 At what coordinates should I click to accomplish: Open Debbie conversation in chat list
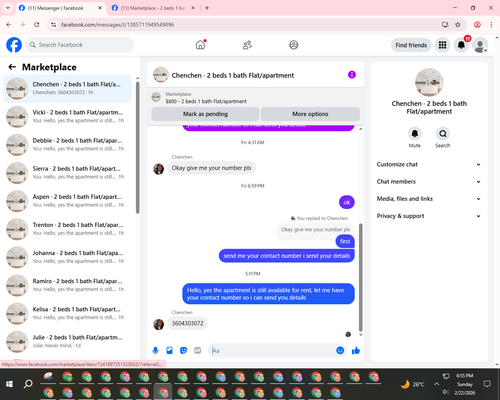(x=67, y=145)
